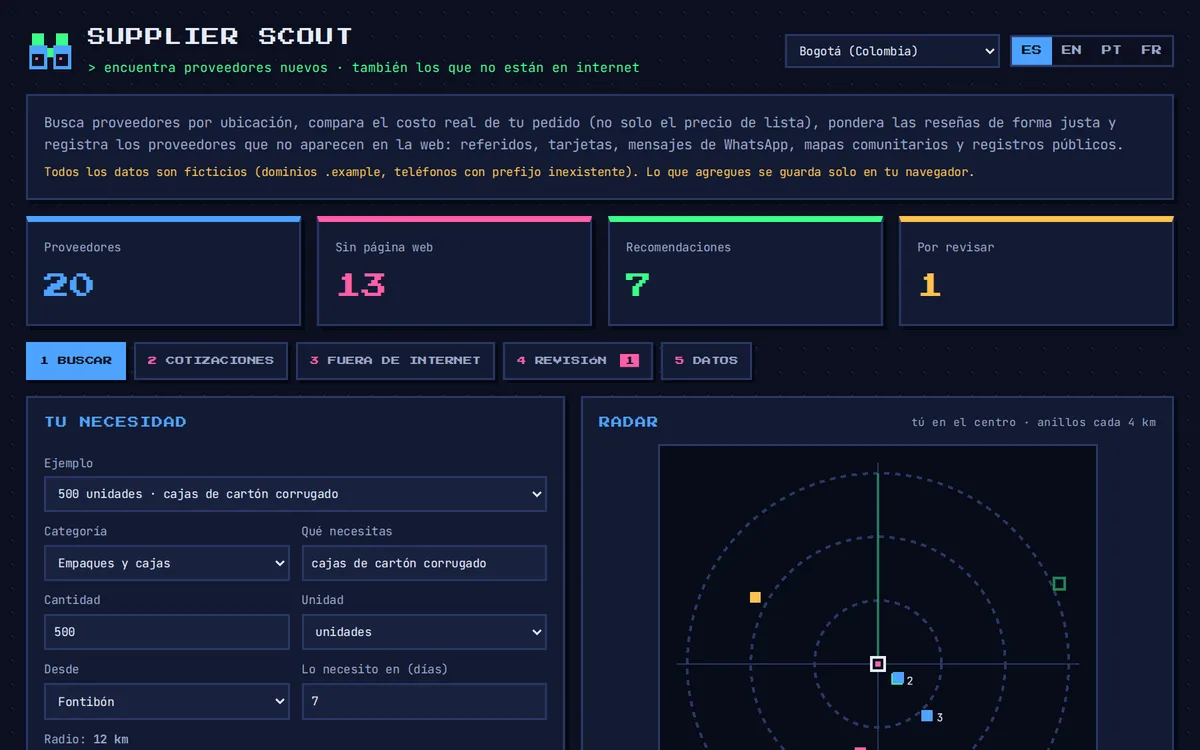Switch language to FR
The height and width of the screenshot is (750, 1200).
coord(1151,50)
